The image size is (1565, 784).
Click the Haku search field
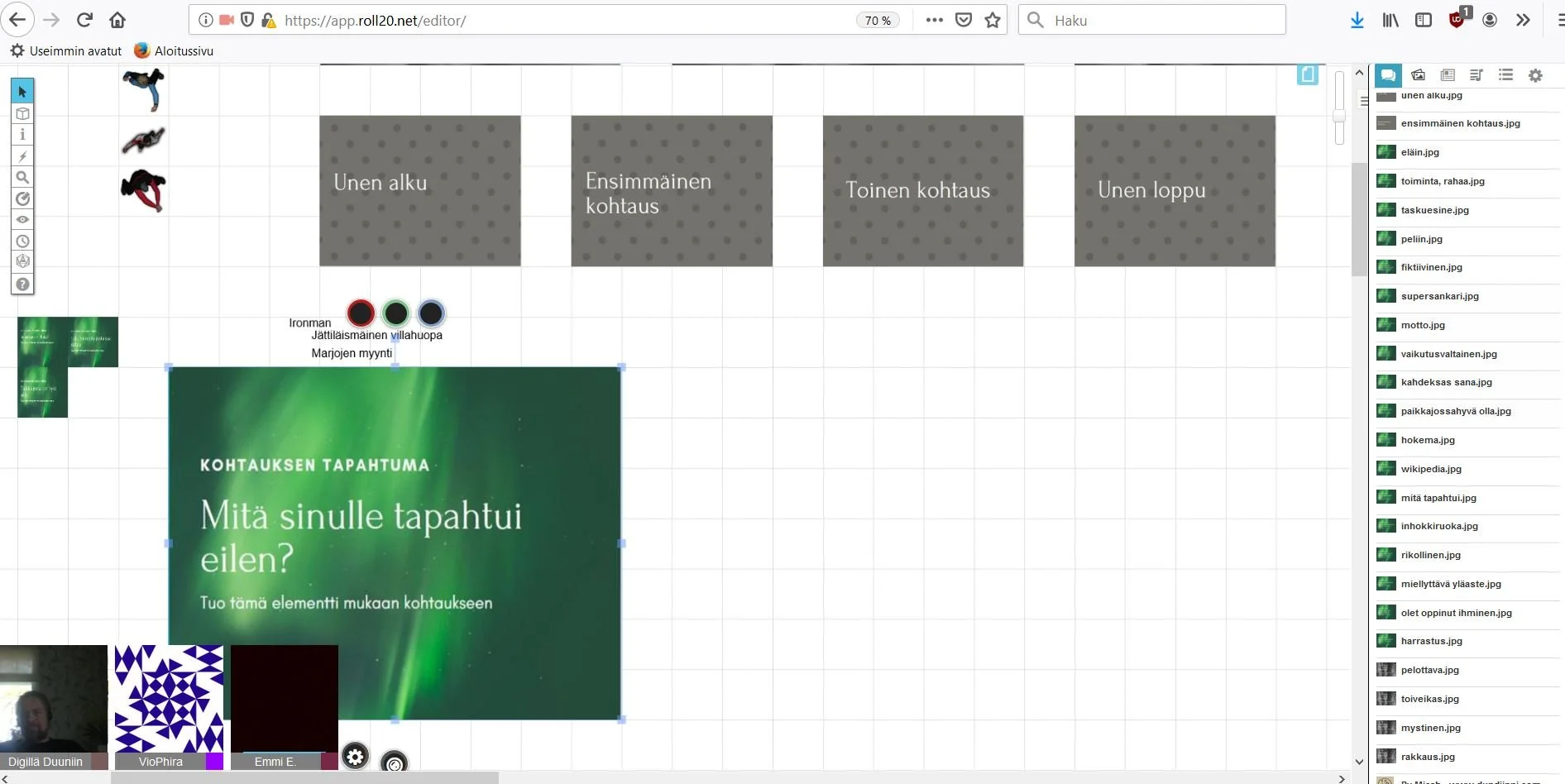click(x=1152, y=20)
